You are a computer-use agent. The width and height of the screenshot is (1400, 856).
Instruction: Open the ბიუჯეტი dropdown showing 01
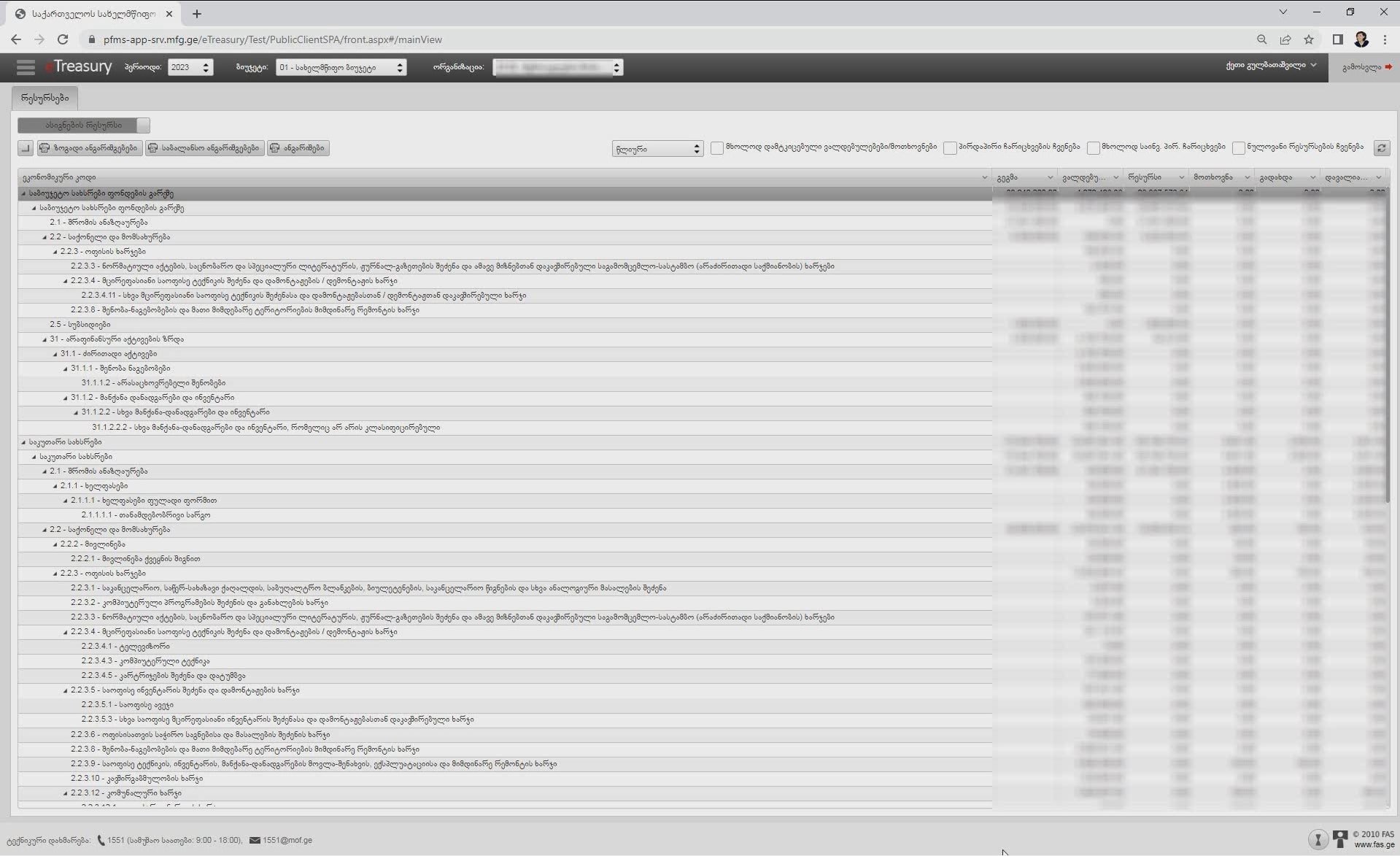(341, 67)
